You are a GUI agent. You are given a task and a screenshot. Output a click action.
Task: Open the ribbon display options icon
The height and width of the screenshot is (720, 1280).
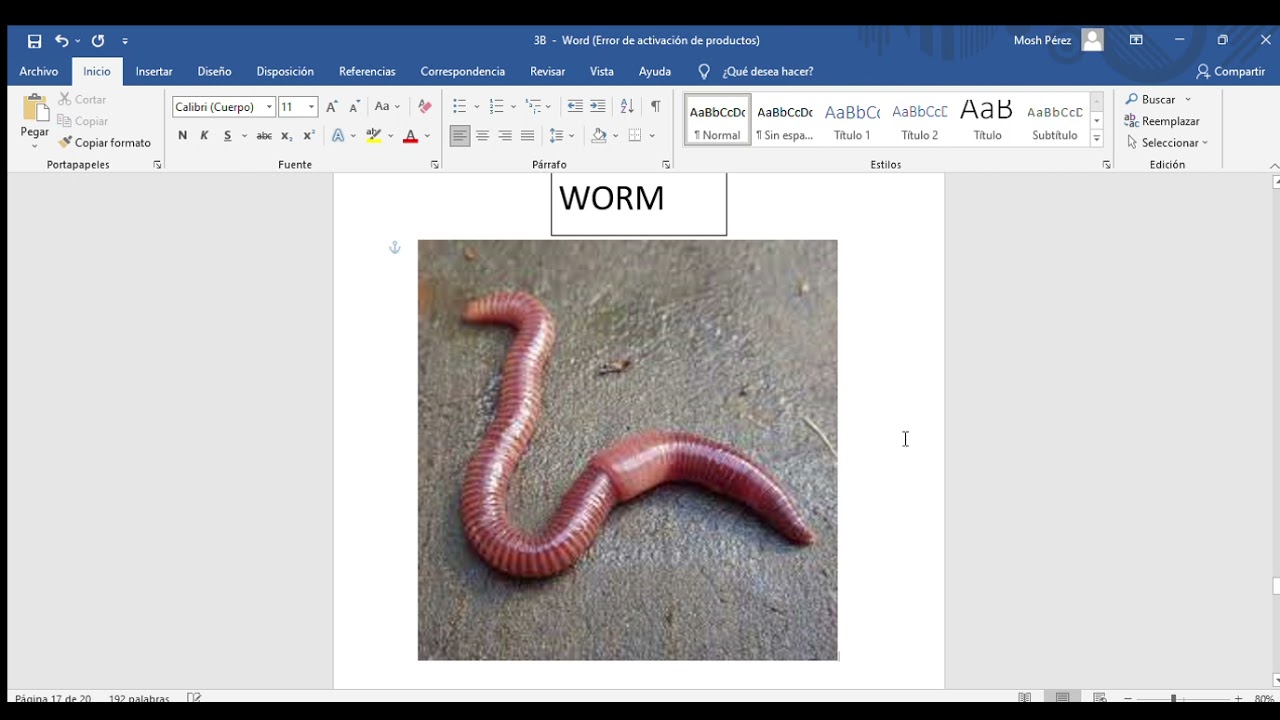tap(1136, 41)
